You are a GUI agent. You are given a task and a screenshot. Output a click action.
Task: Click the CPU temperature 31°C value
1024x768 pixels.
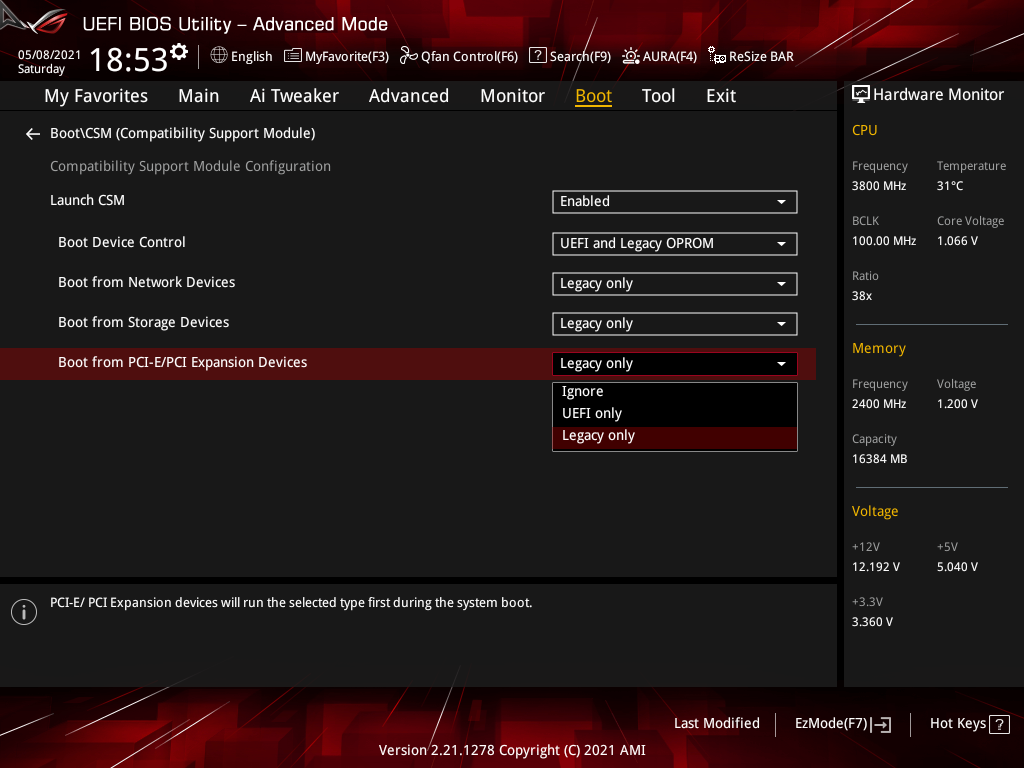pos(950,186)
